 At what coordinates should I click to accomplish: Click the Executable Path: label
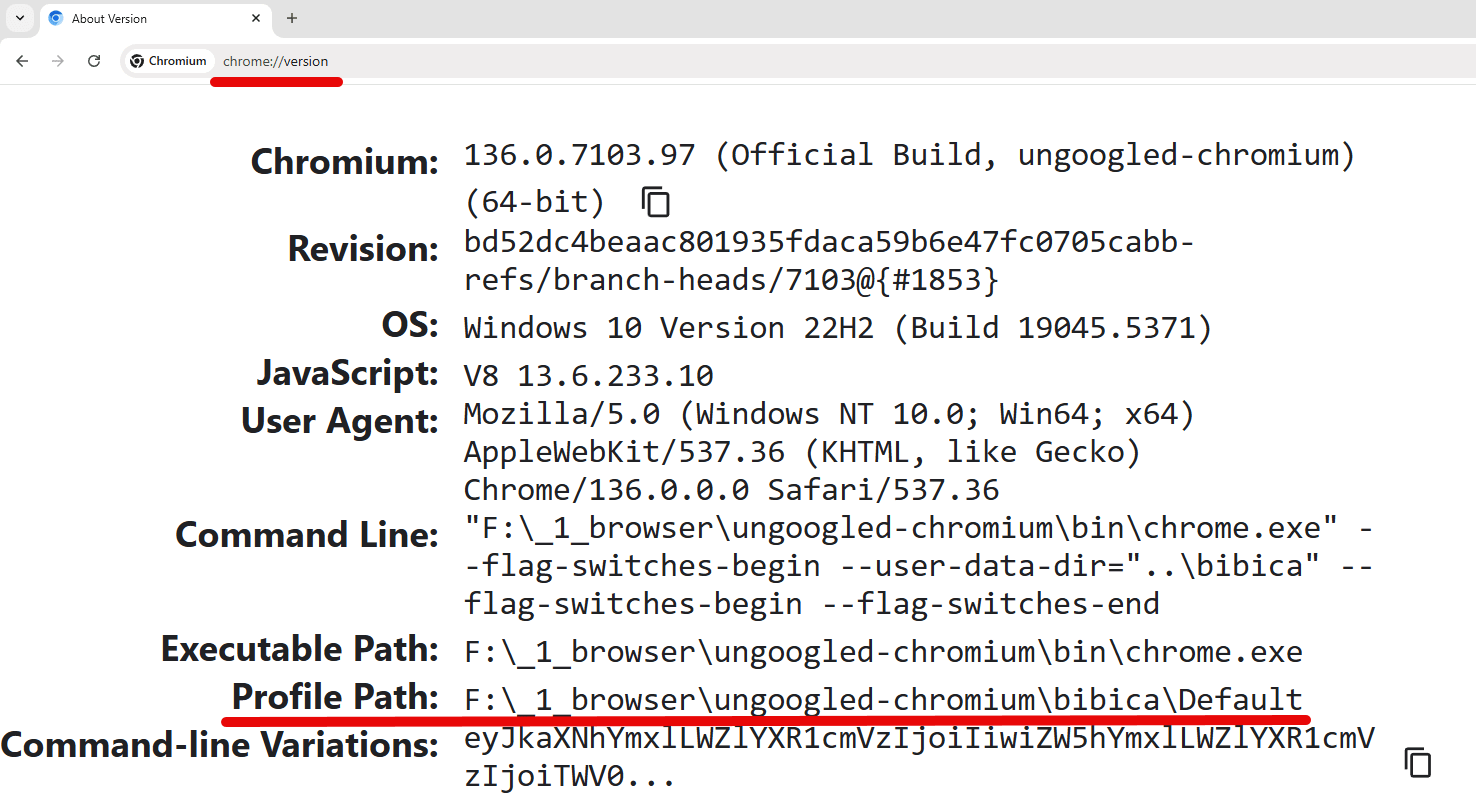[300, 649]
